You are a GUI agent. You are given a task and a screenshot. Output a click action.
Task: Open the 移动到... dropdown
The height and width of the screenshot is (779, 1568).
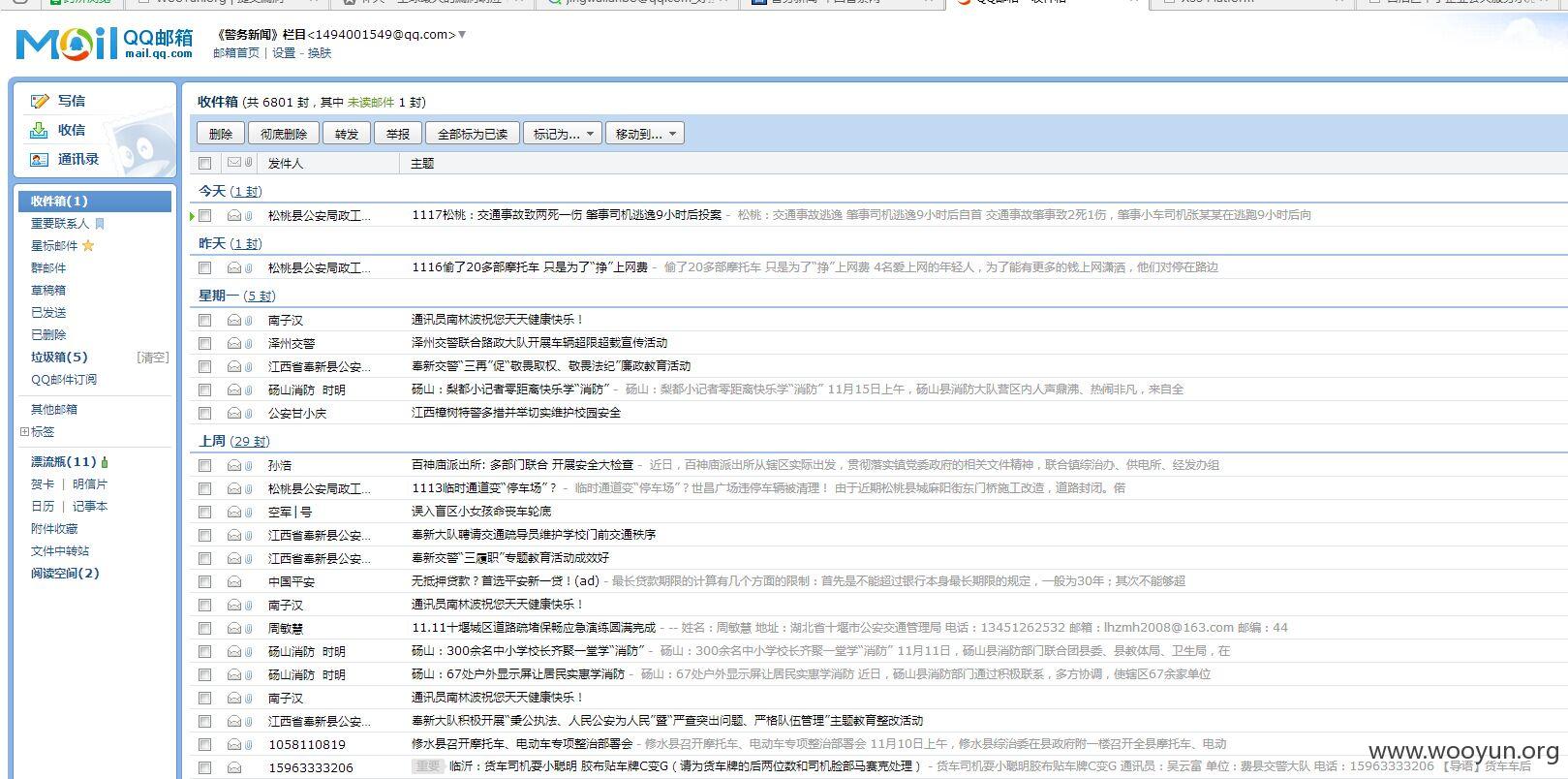coord(645,134)
